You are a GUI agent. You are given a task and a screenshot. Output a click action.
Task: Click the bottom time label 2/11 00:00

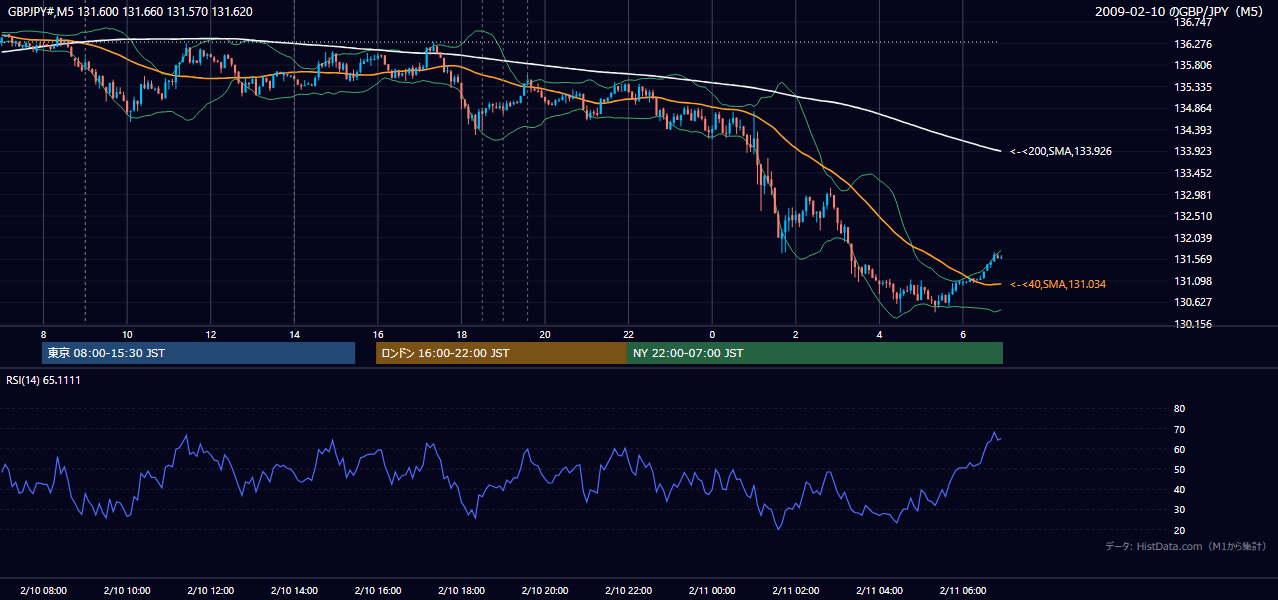pos(712,591)
